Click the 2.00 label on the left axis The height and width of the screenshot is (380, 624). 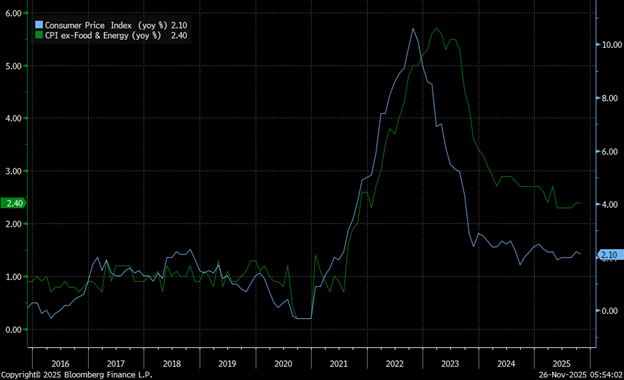[13, 224]
